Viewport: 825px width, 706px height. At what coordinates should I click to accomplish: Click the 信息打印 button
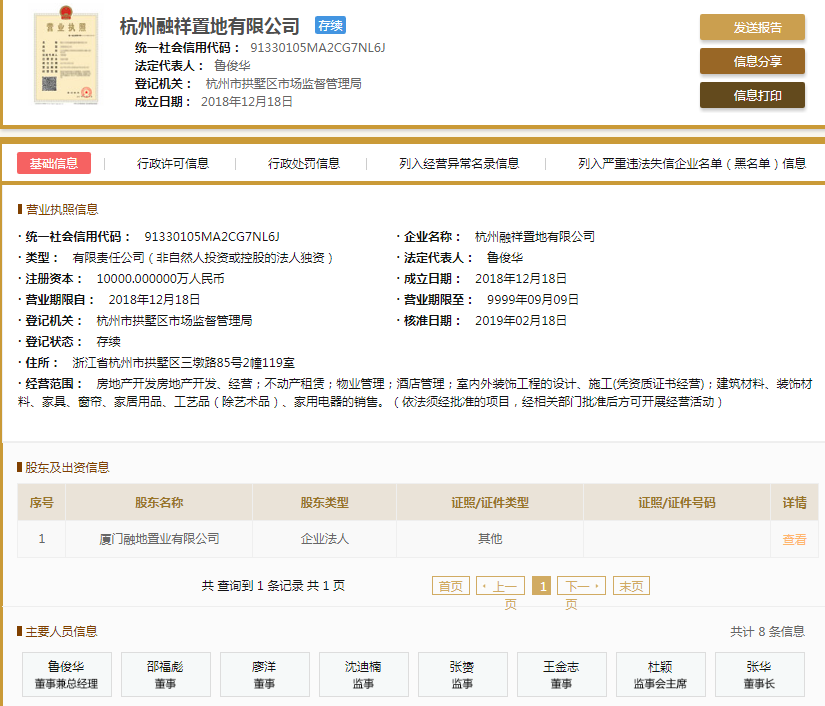click(752, 95)
